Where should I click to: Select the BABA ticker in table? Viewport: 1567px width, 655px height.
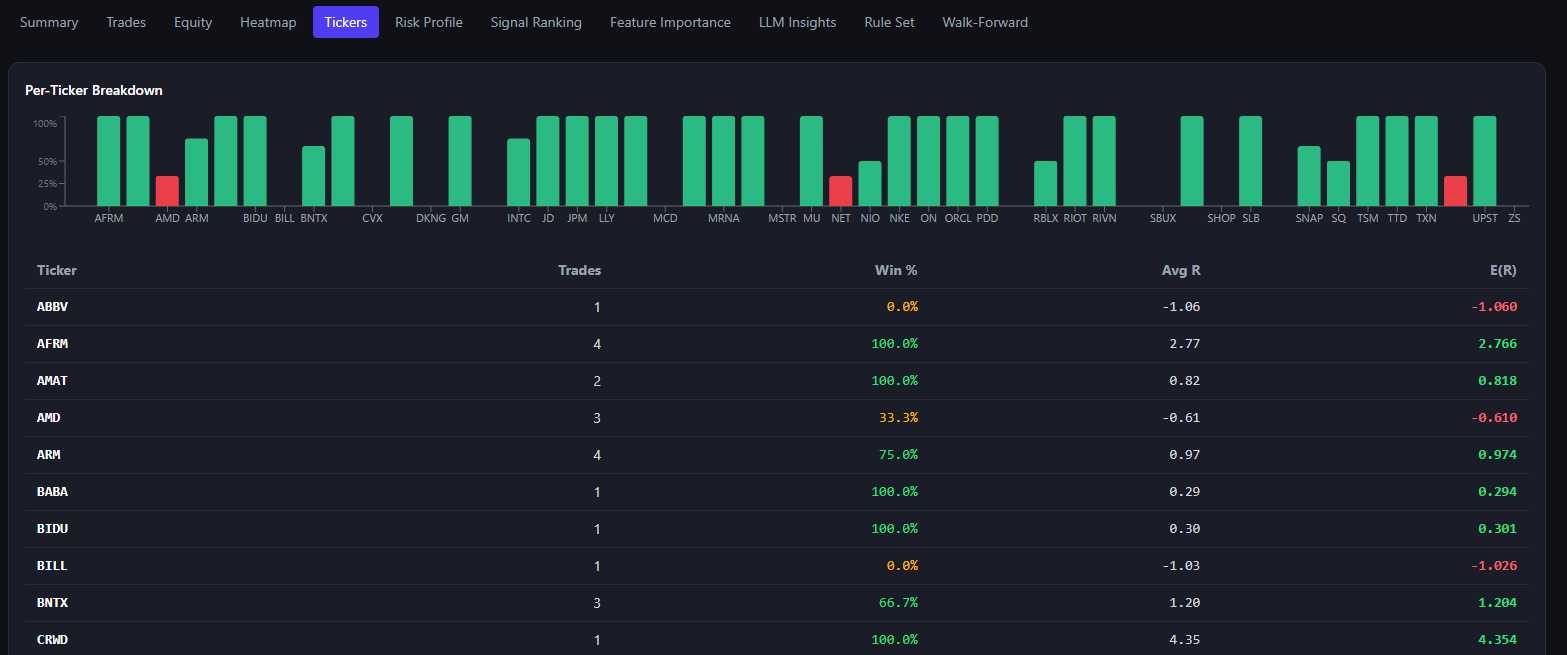tap(52, 492)
